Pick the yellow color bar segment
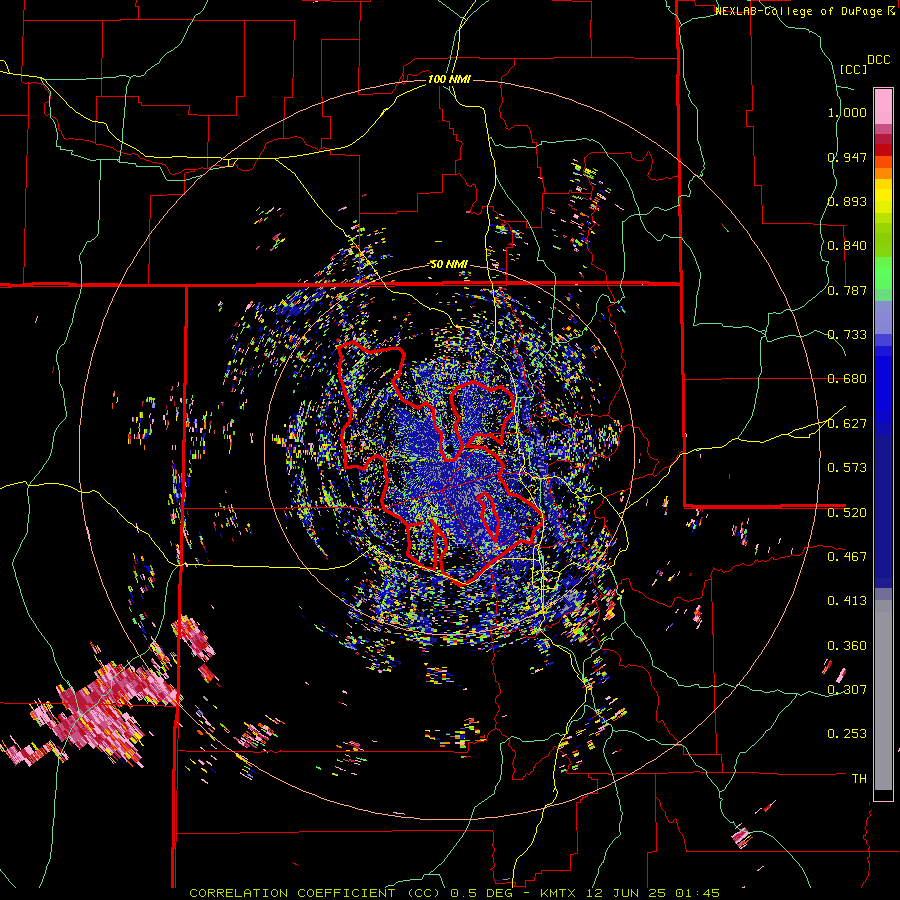 tap(883, 197)
